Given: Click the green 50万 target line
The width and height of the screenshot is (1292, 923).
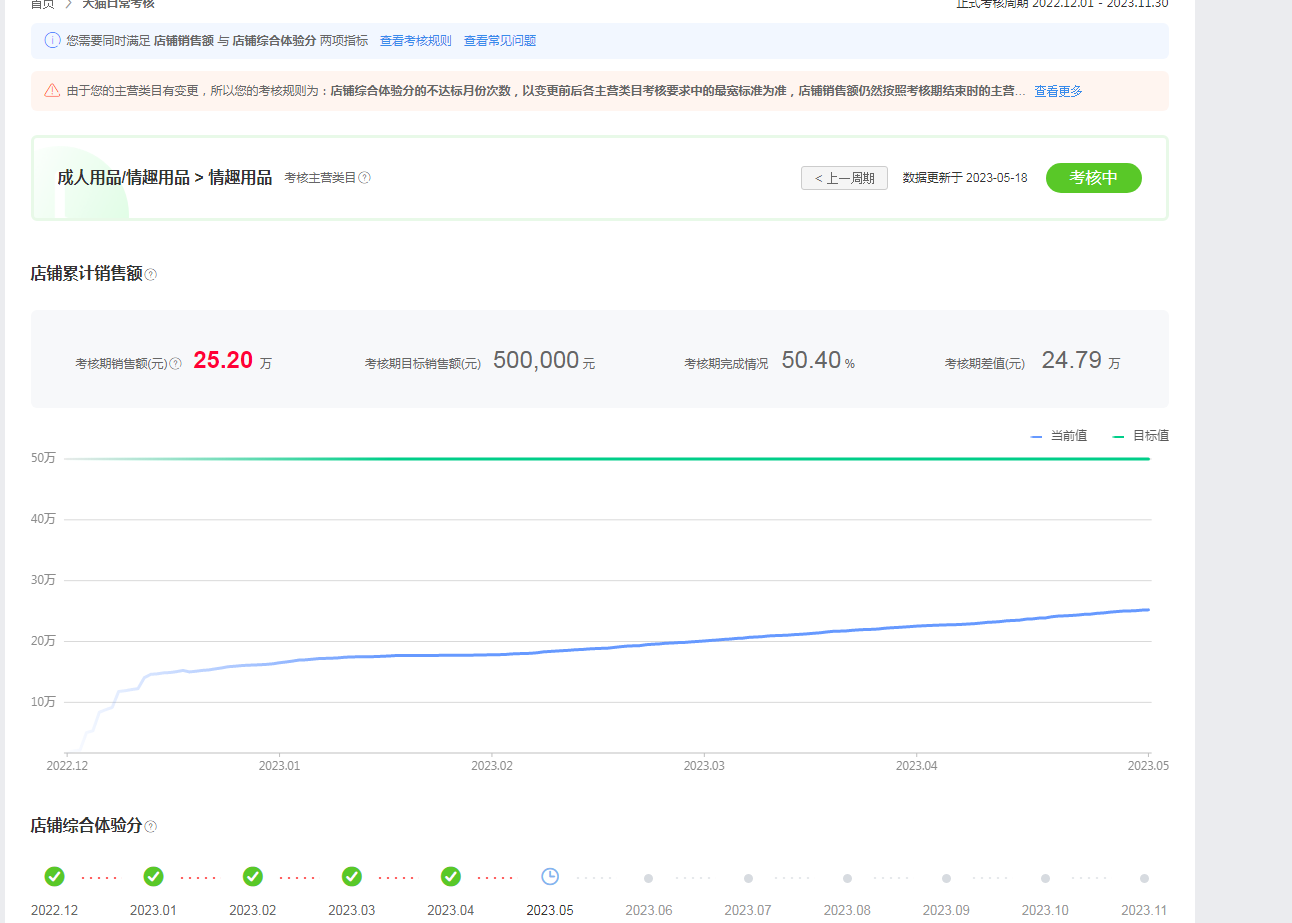Looking at the screenshot, I should click(607, 459).
